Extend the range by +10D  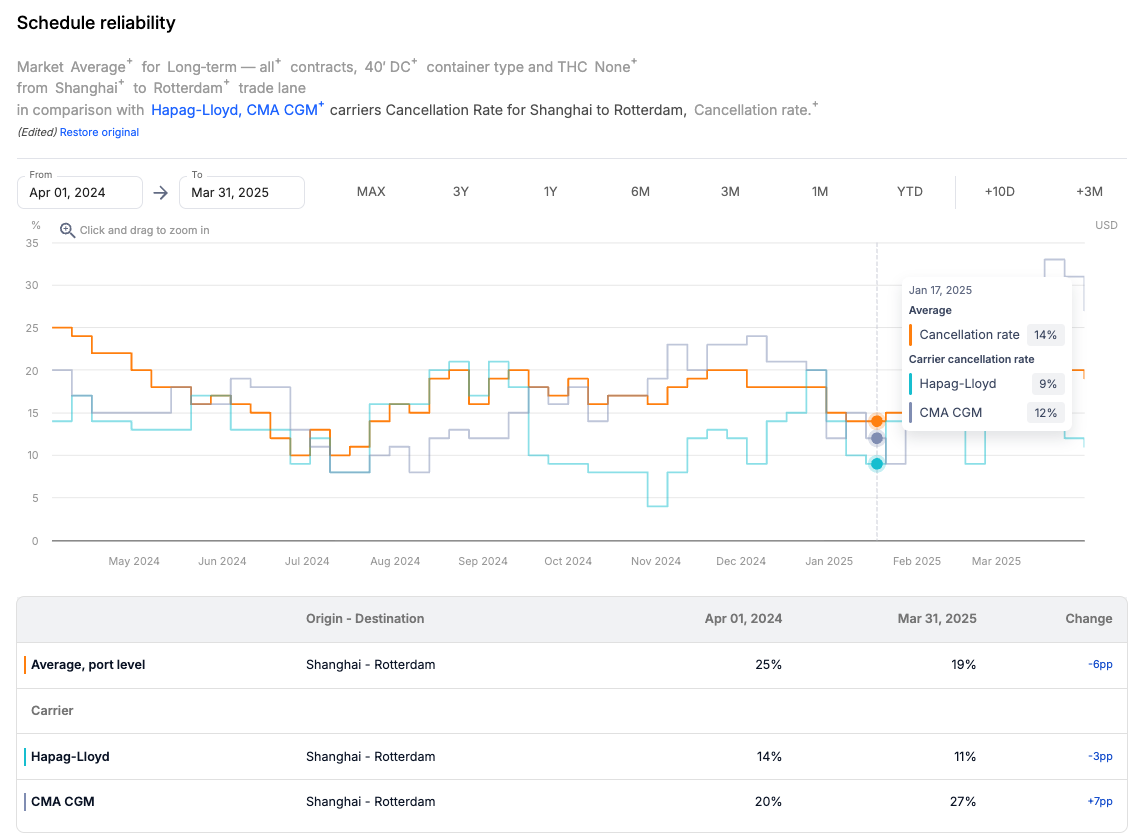tap(999, 192)
